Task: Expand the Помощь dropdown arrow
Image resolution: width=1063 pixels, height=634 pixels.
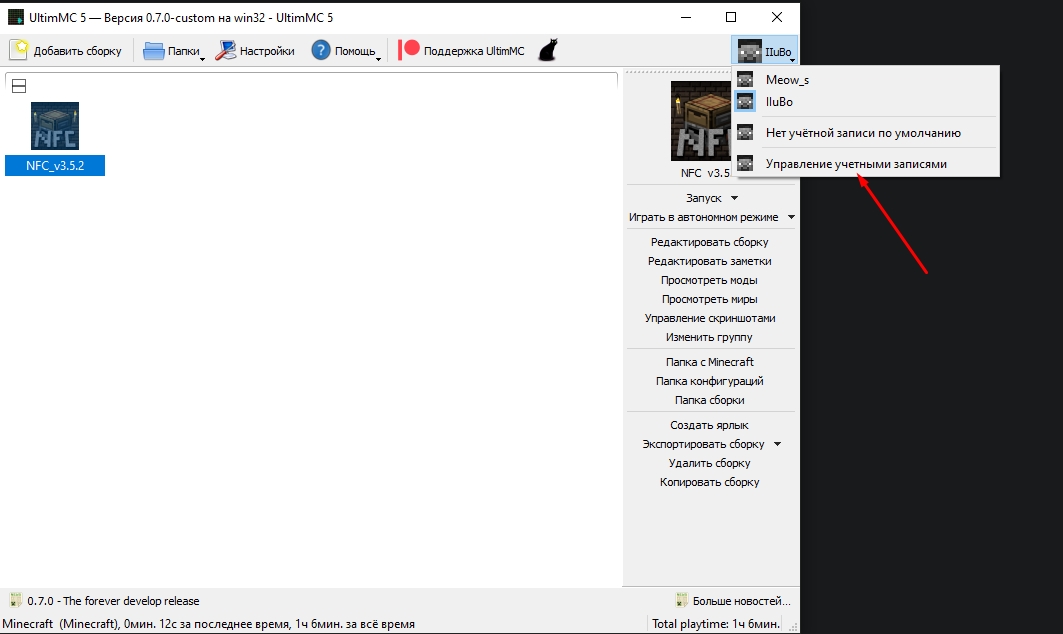Action: pos(378,60)
